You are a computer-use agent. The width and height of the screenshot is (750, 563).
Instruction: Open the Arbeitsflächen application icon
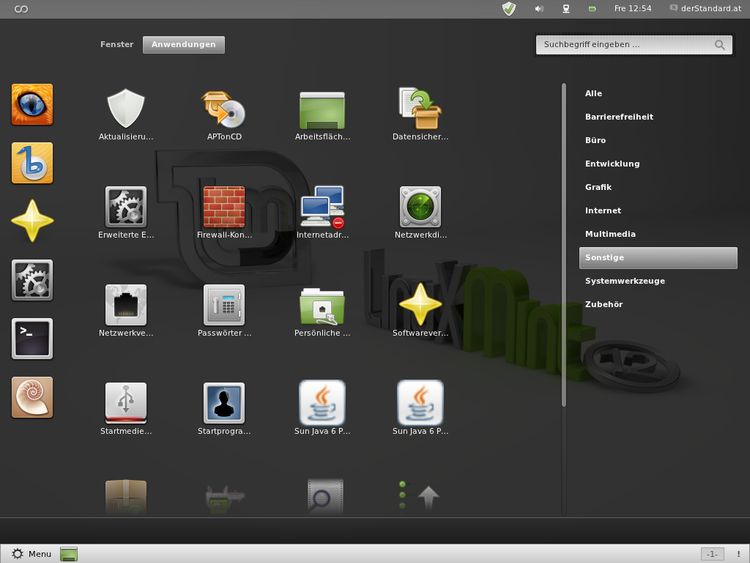click(x=322, y=109)
